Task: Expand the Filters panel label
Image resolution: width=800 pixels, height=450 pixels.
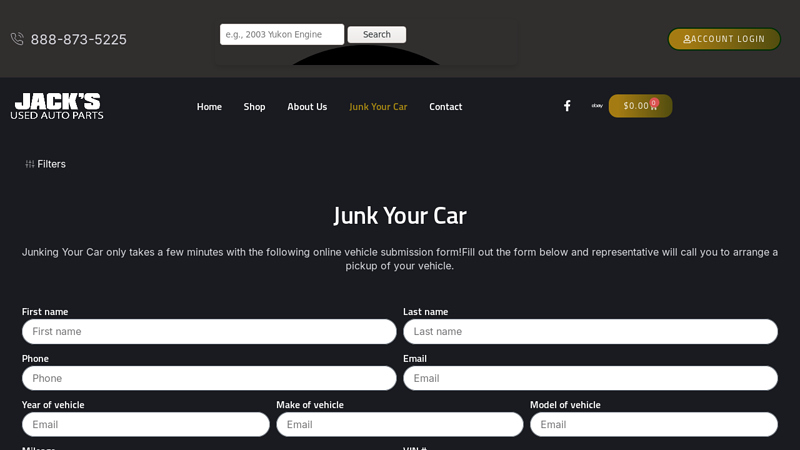Action: (51, 164)
